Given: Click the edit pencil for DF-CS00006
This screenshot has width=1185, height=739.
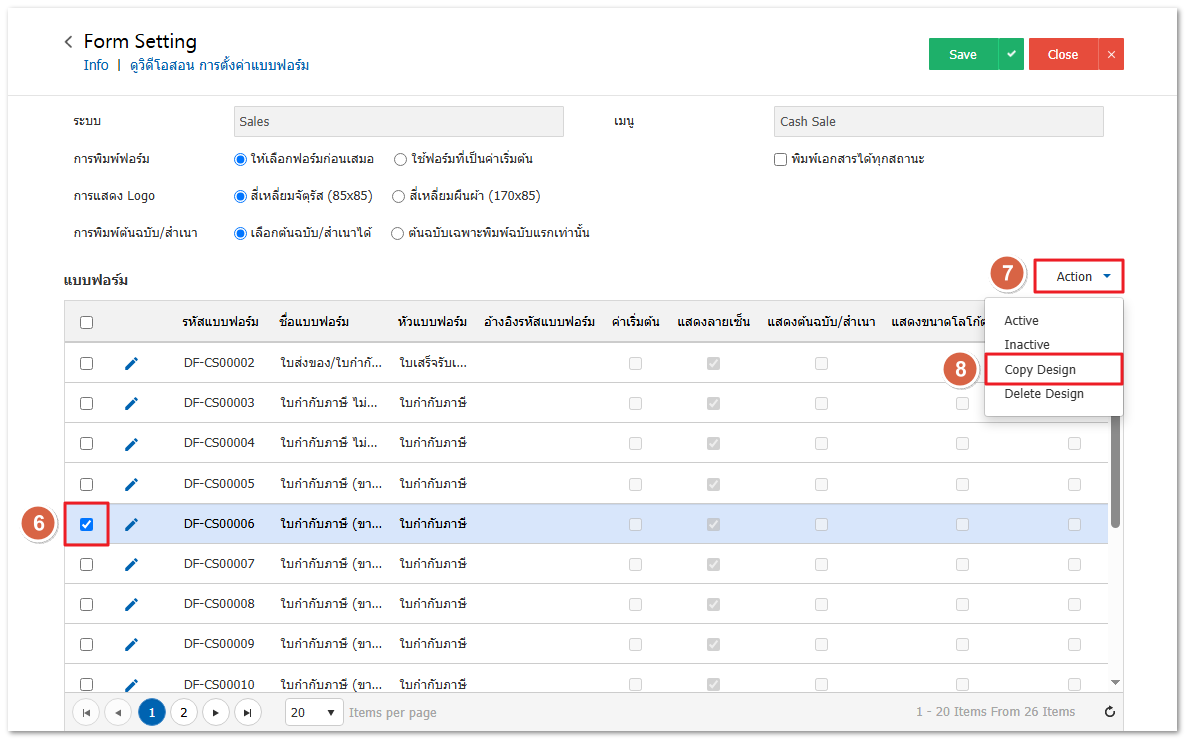Looking at the screenshot, I should pos(131,524).
